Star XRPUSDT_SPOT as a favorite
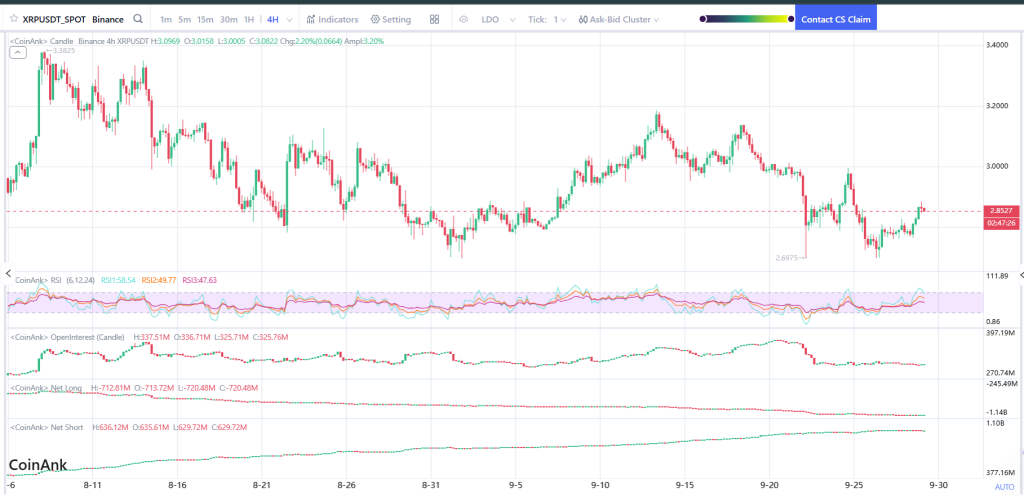This screenshot has height=496, width=1024. pyautogui.click(x=13, y=19)
